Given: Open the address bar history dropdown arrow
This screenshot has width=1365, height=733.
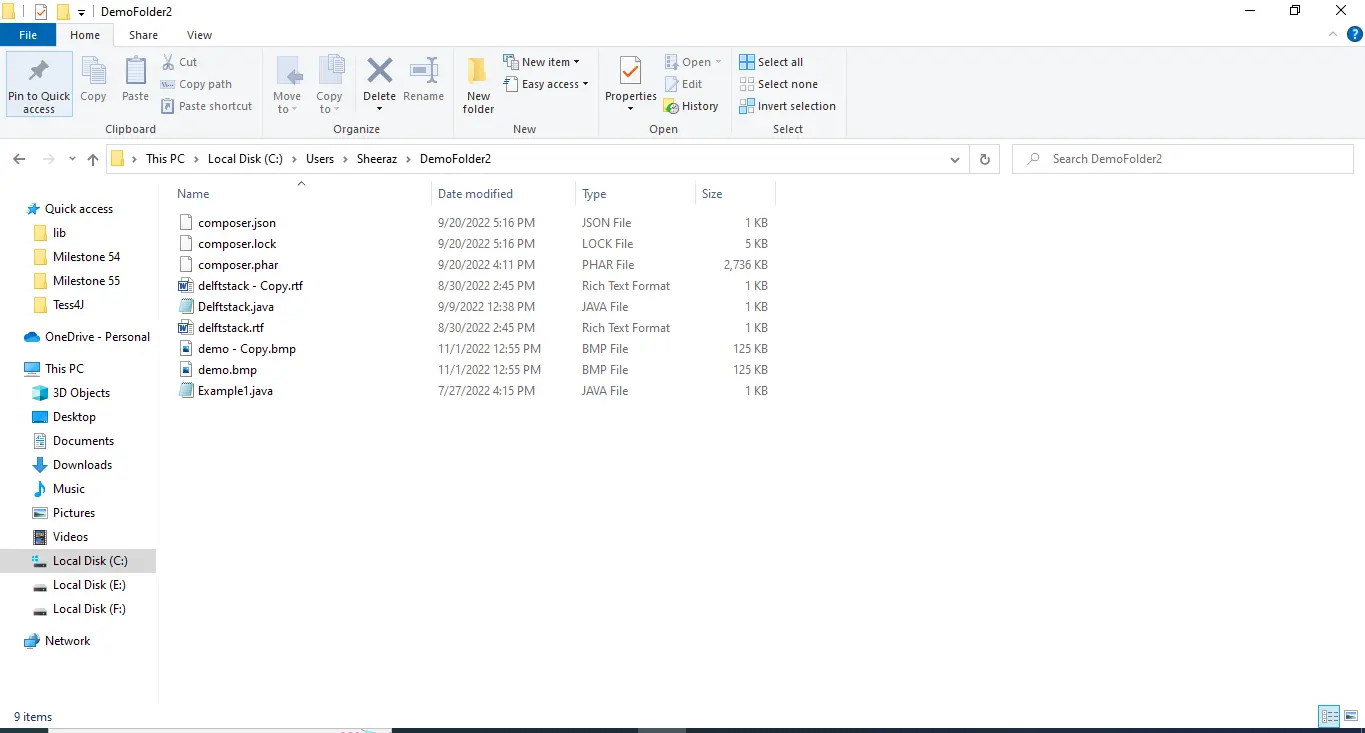Looking at the screenshot, I should click(955, 159).
